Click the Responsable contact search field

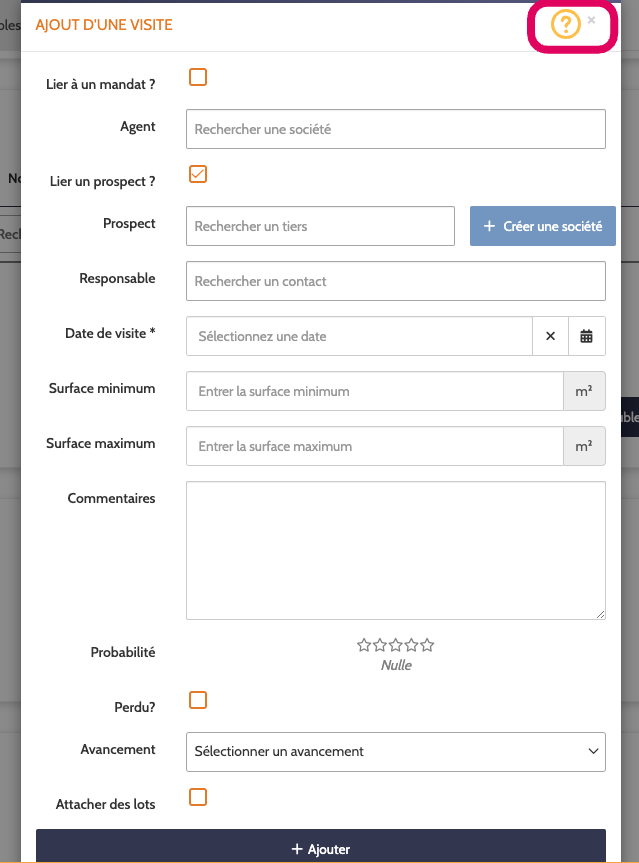tap(396, 281)
